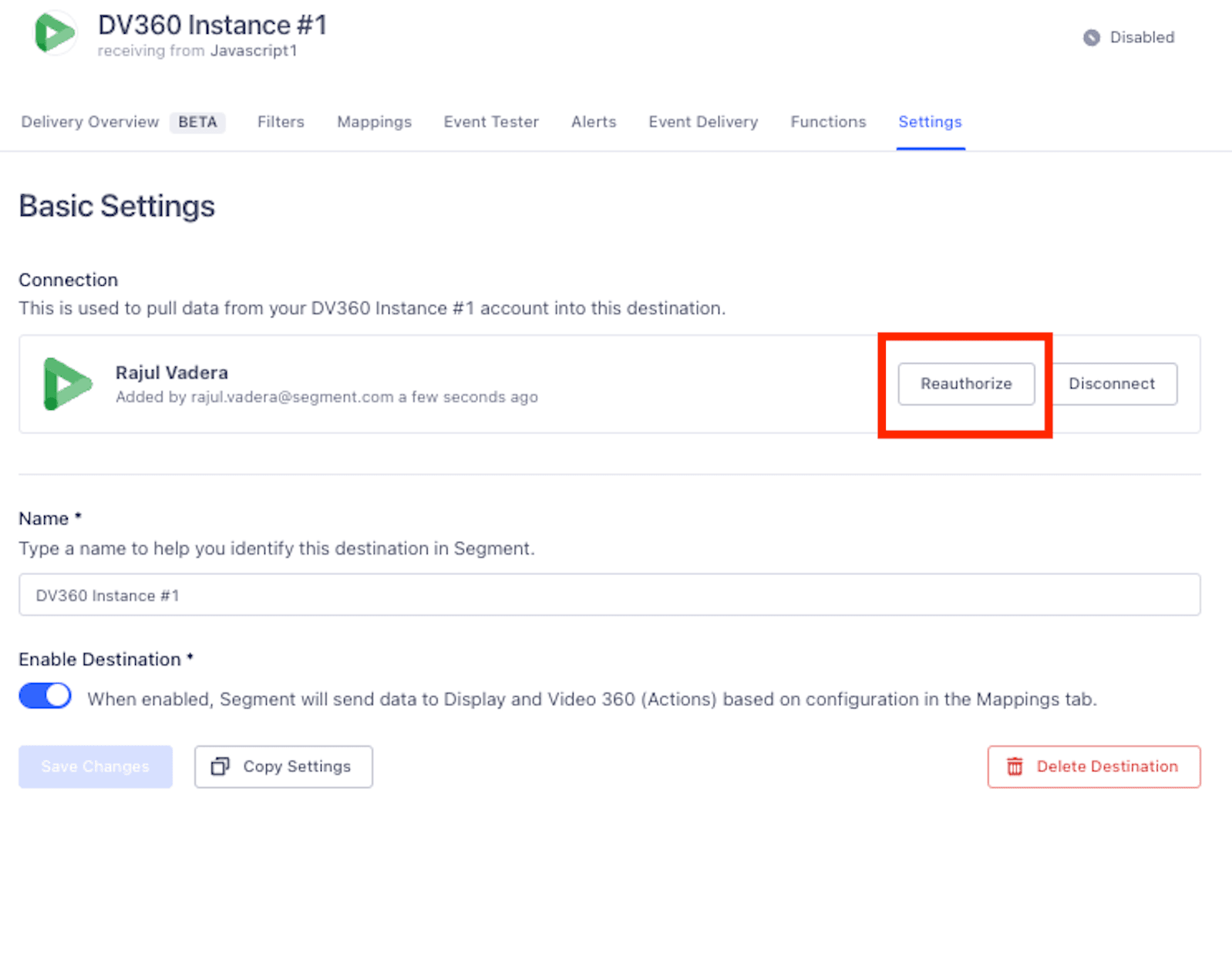
Task: Click the Delete Destination button
Action: pos(1094,766)
